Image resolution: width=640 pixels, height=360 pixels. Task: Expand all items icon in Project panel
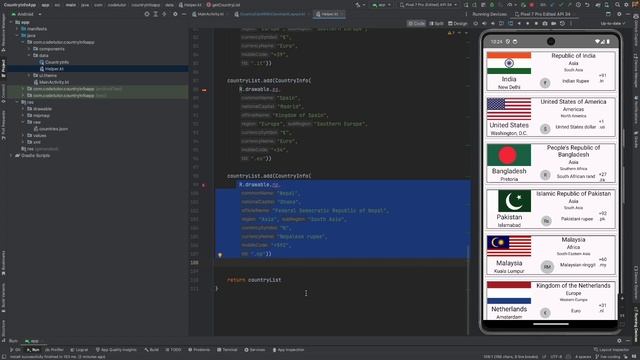click(x=156, y=14)
